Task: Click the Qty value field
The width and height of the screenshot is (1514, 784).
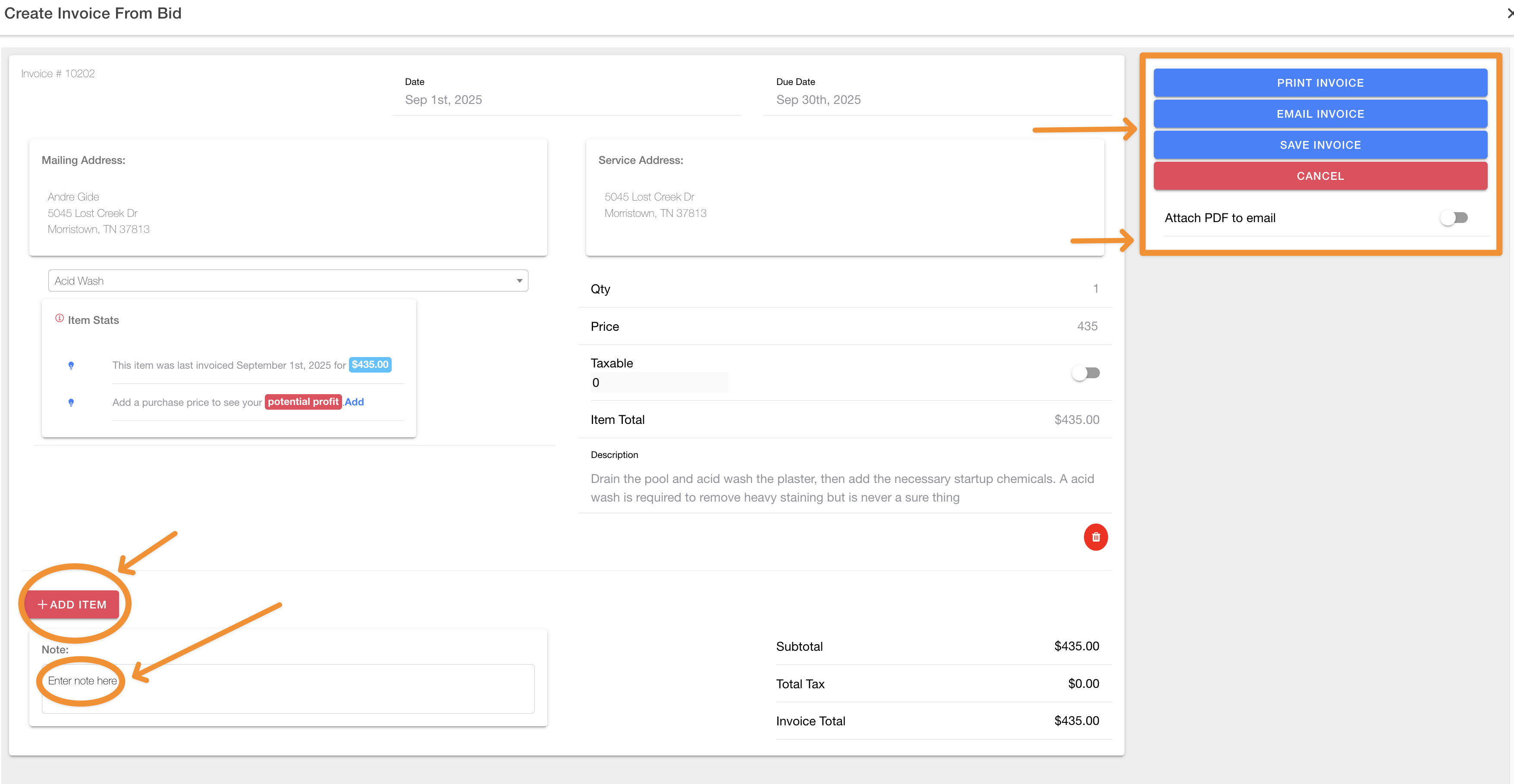Action: tap(1094, 289)
